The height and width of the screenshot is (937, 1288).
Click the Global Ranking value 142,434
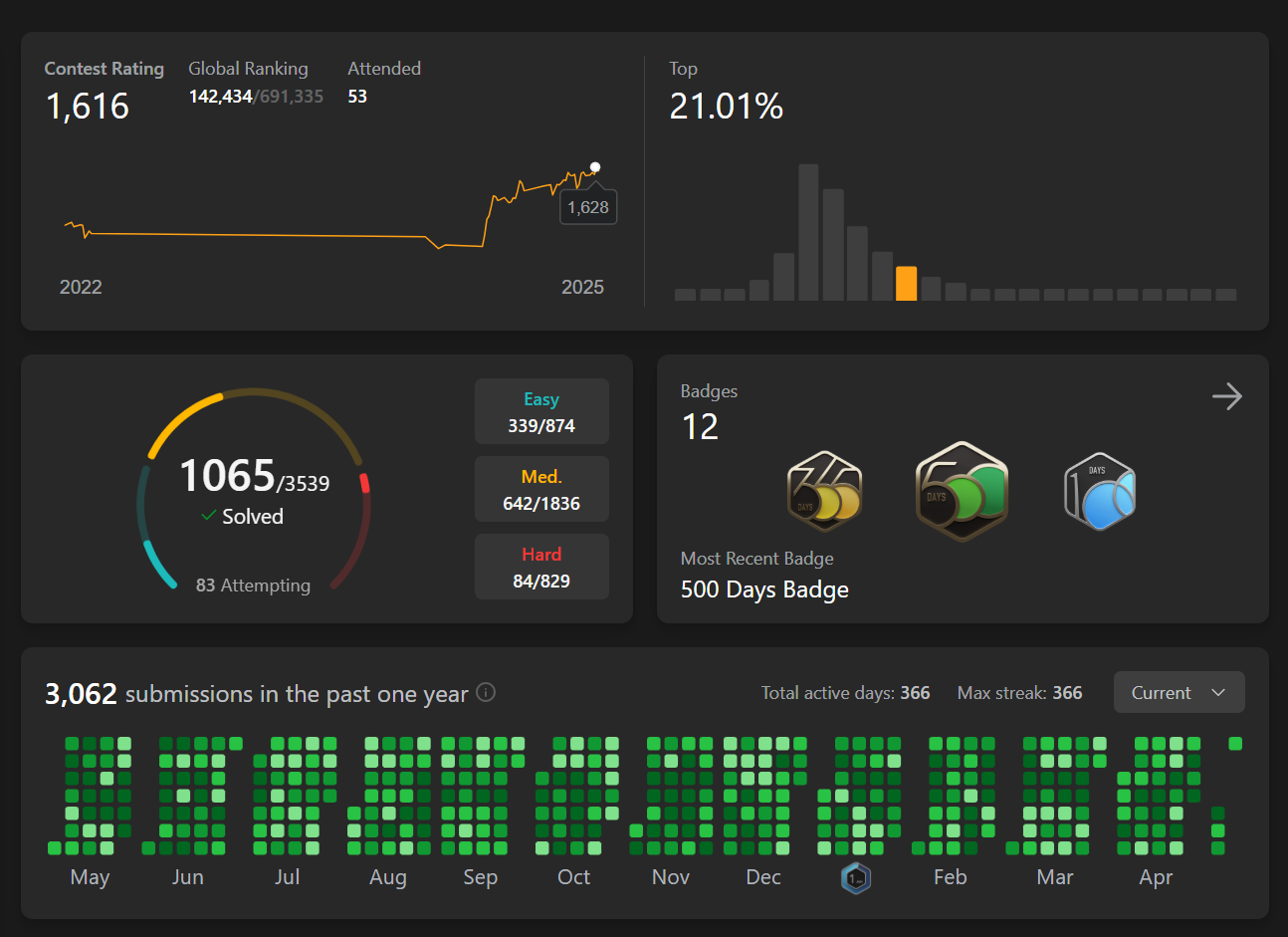pos(220,97)
